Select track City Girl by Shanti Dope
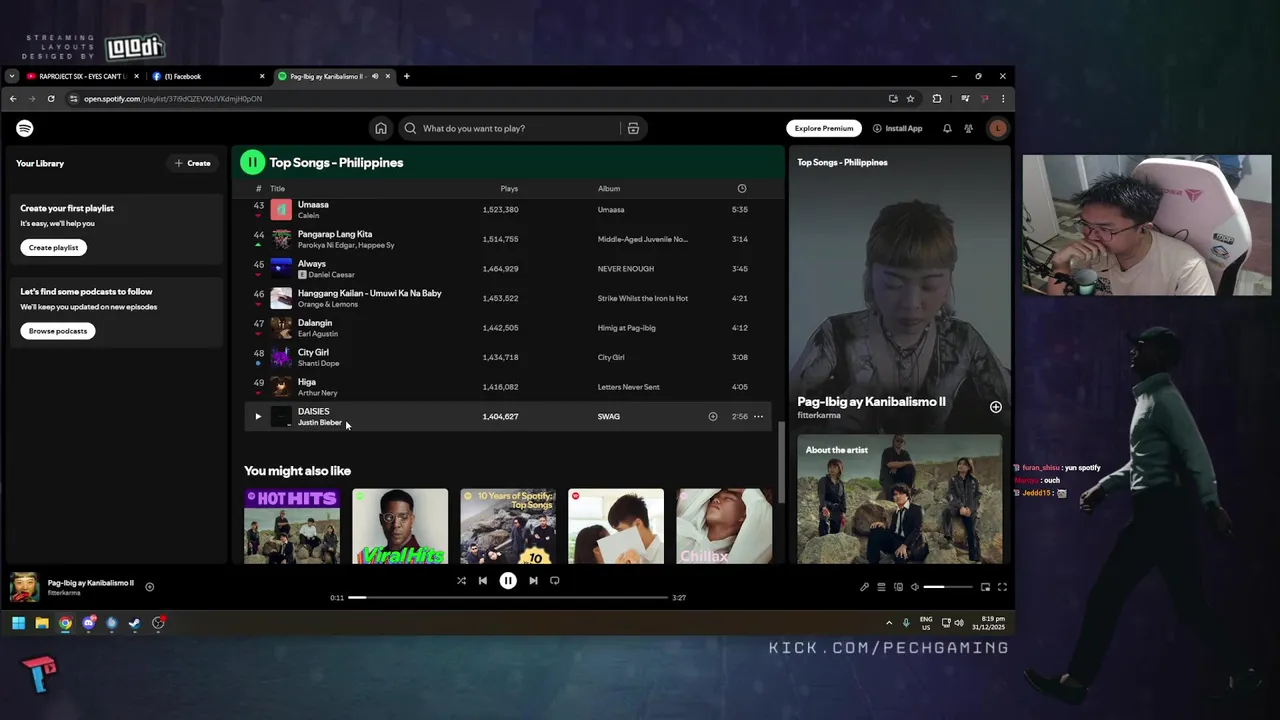 pos(508,357)
